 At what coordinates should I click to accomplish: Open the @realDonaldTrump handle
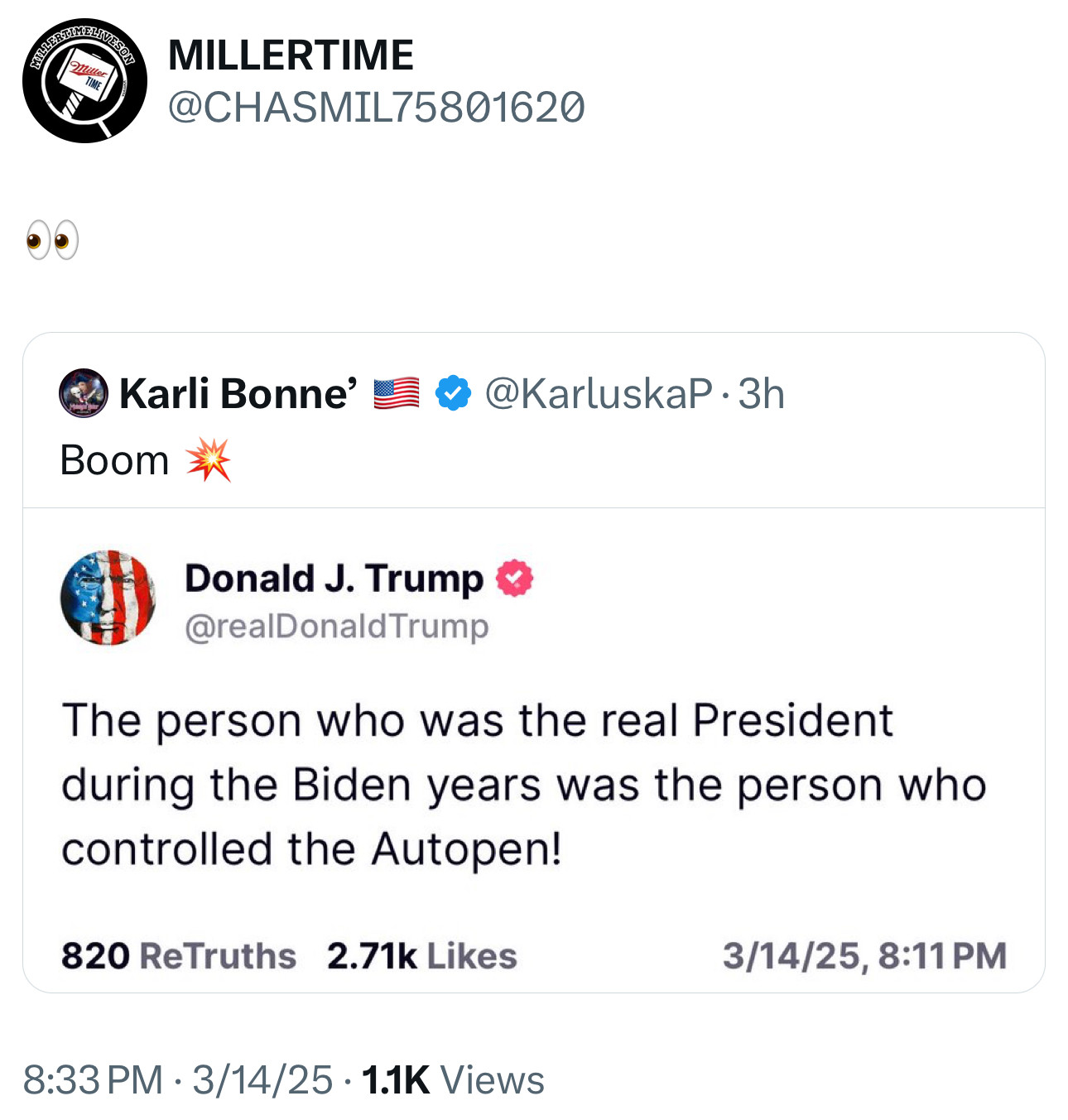[x=336, y=626]
